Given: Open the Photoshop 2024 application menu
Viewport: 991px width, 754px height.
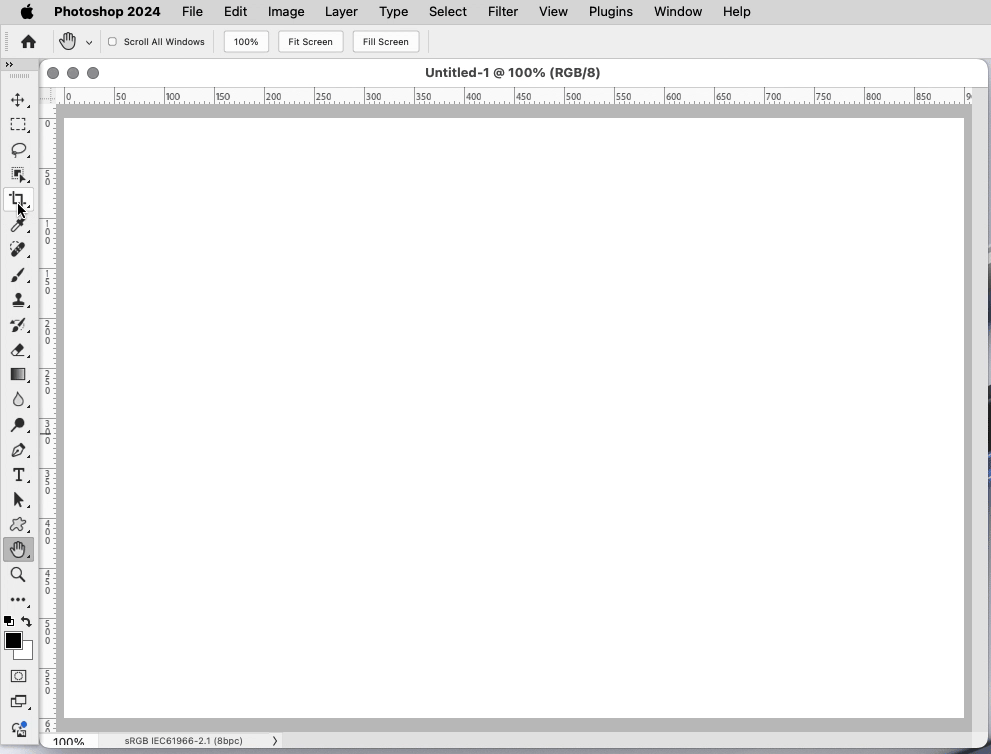Looking at the screenshot, I should coord(107,11).
